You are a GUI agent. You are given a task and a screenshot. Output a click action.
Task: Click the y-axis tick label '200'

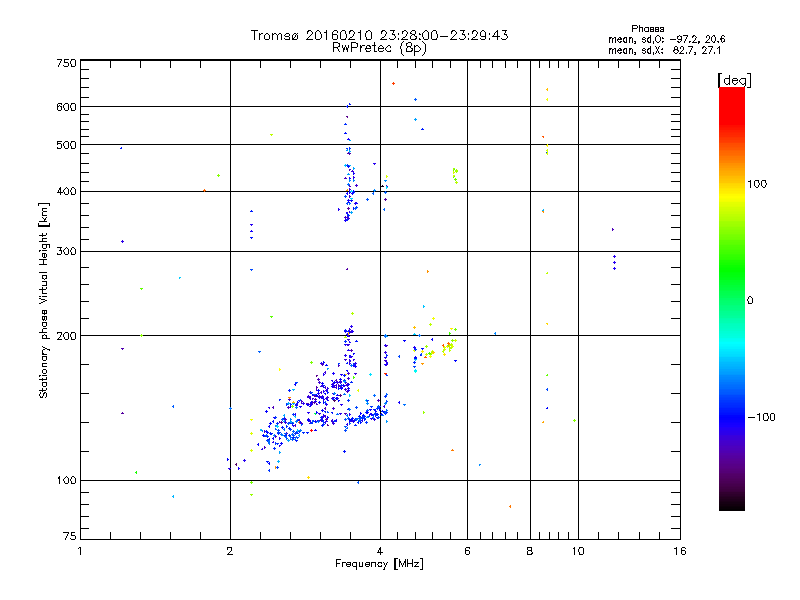66,336
